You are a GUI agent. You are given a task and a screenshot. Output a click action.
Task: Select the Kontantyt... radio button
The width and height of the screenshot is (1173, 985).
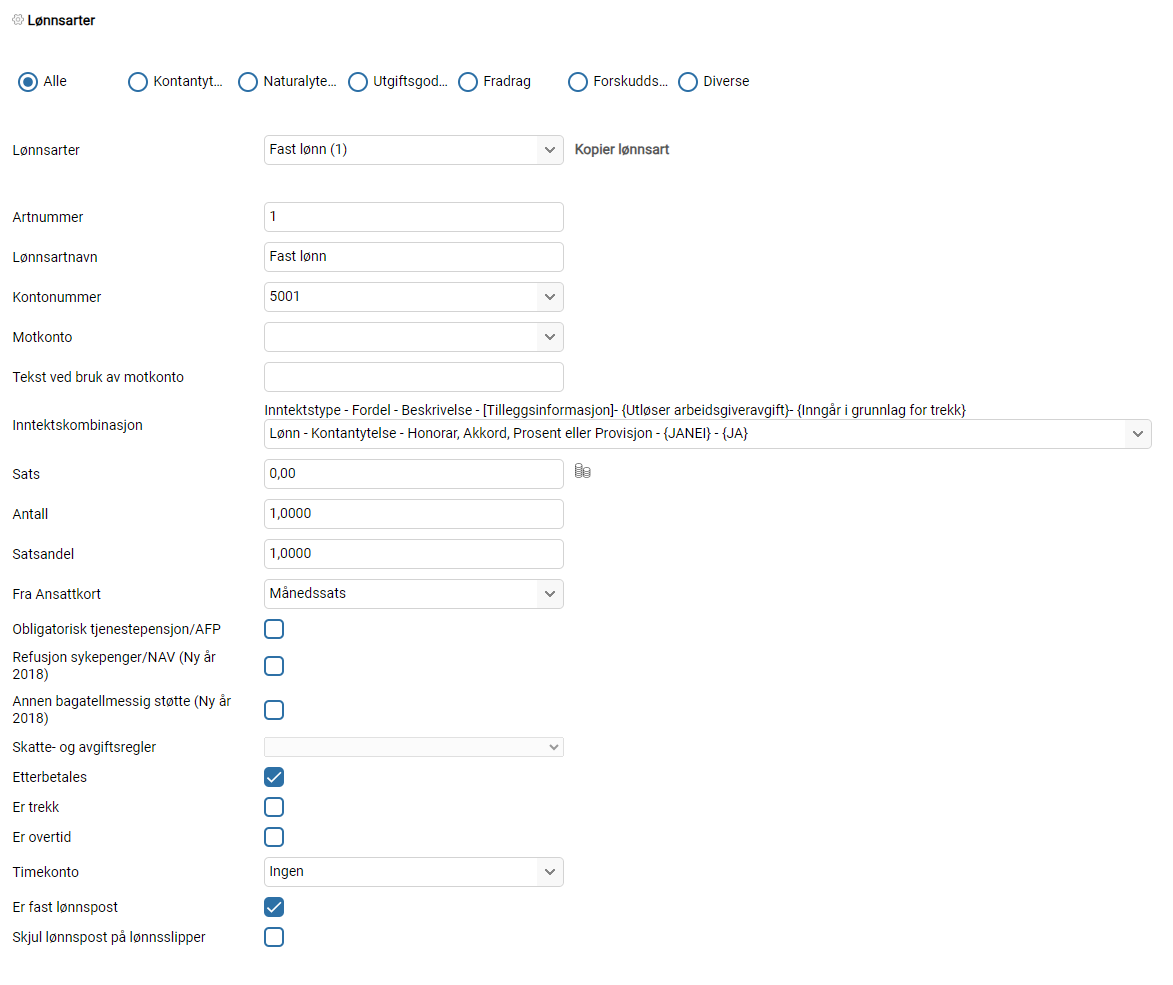[138, 82]
